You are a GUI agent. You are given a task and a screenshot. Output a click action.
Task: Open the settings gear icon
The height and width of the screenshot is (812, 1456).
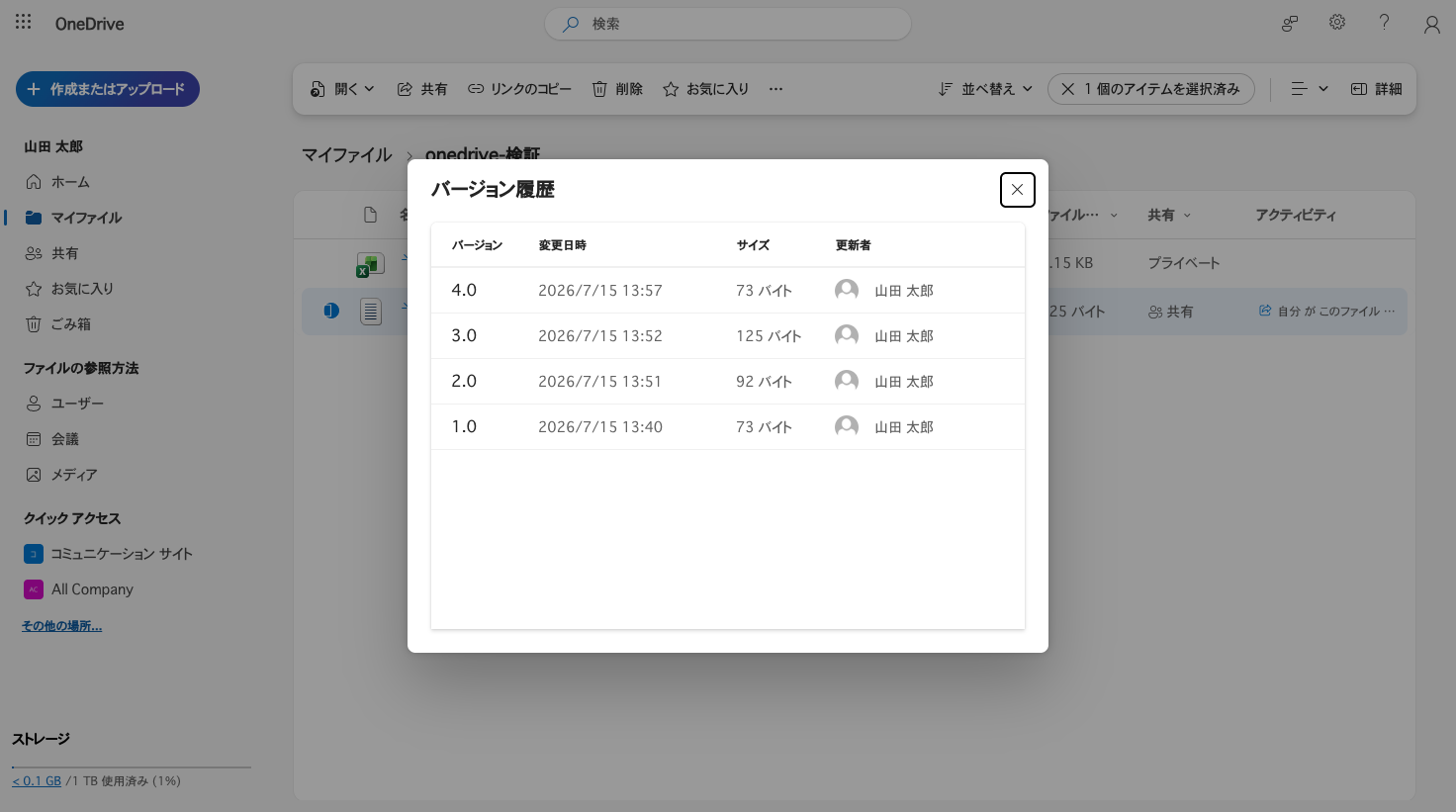point(1337,23)
